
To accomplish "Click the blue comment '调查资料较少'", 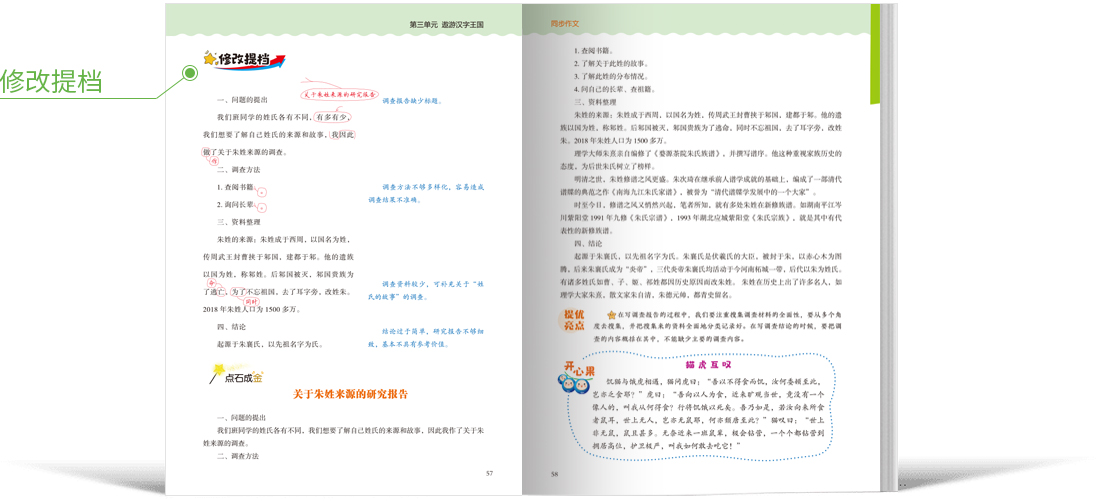I will click(426, 290).
